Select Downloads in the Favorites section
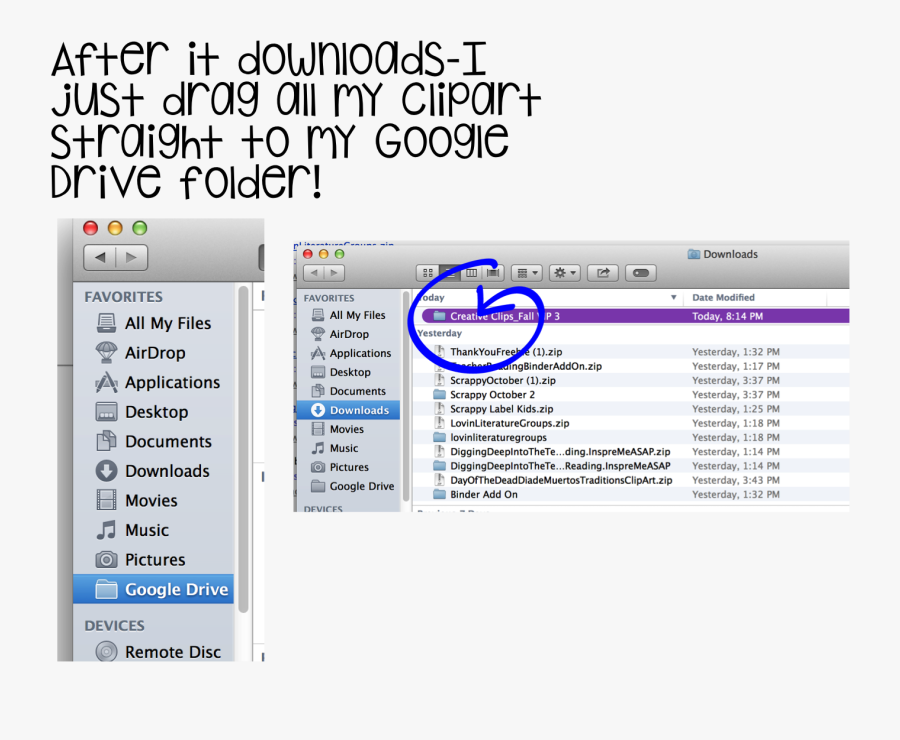This screenshot has width=900, height=740. coord(354,409)
